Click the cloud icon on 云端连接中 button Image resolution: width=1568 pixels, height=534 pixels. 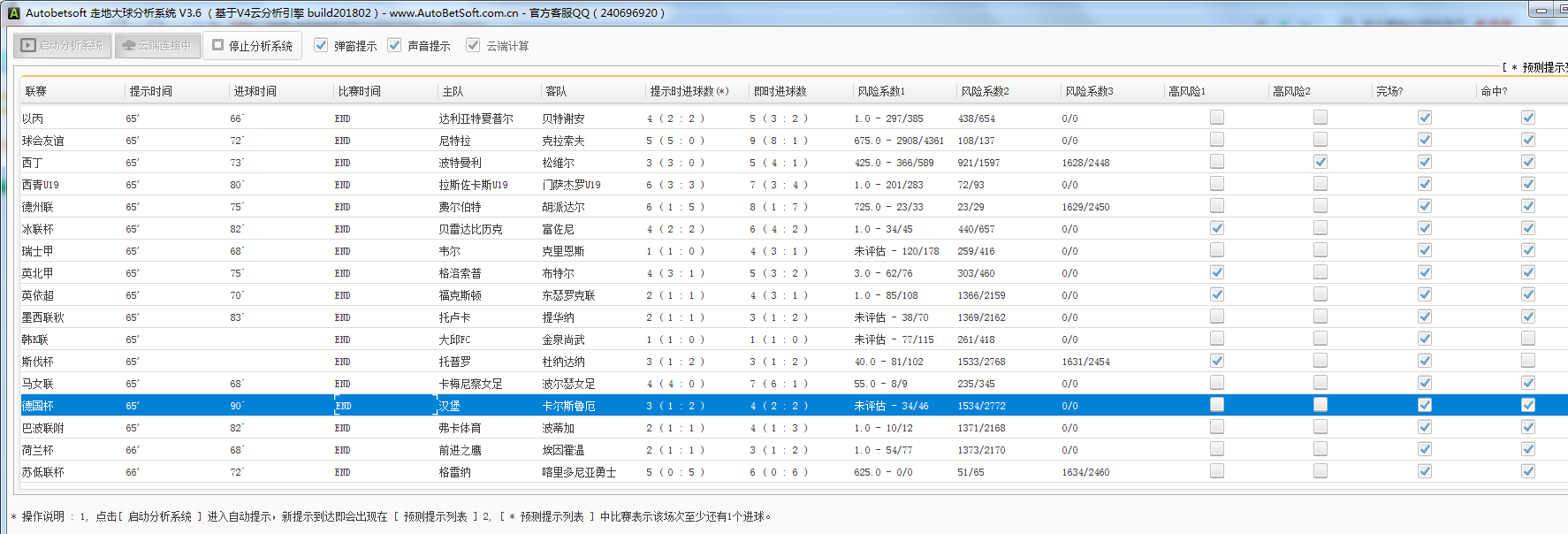pos(129,45)
